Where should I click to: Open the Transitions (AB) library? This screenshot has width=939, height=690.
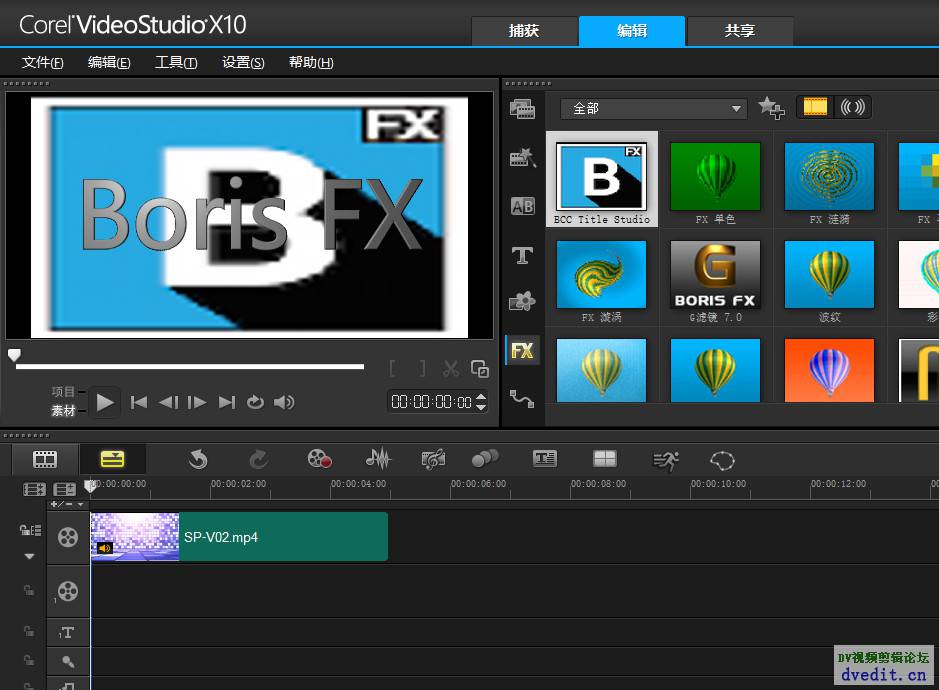[x=522, y=207]
